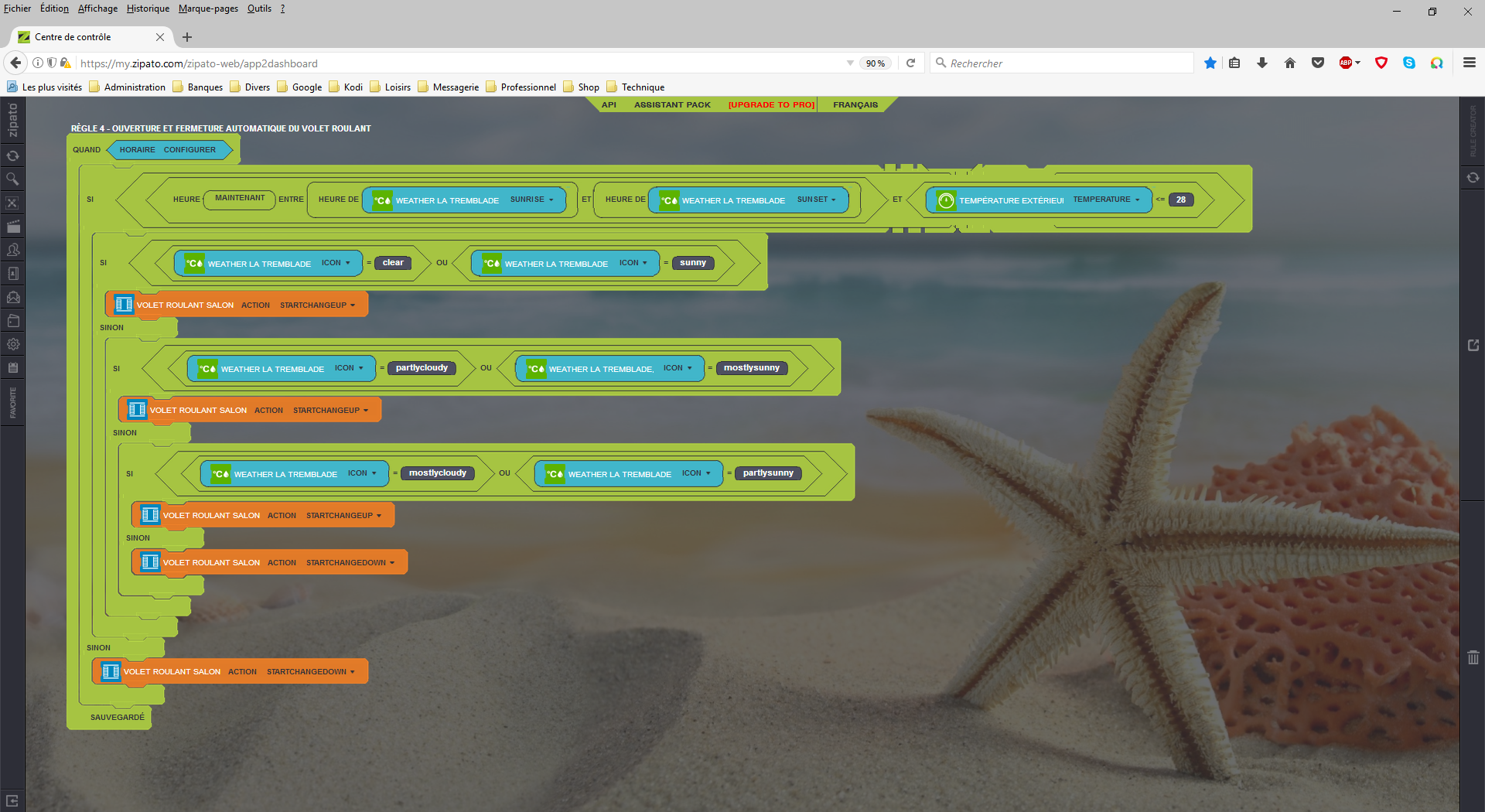Open the TEMPERATURE attribute dropdown
Viewport: 1485px width, 812px height.
pos(1105,200)
